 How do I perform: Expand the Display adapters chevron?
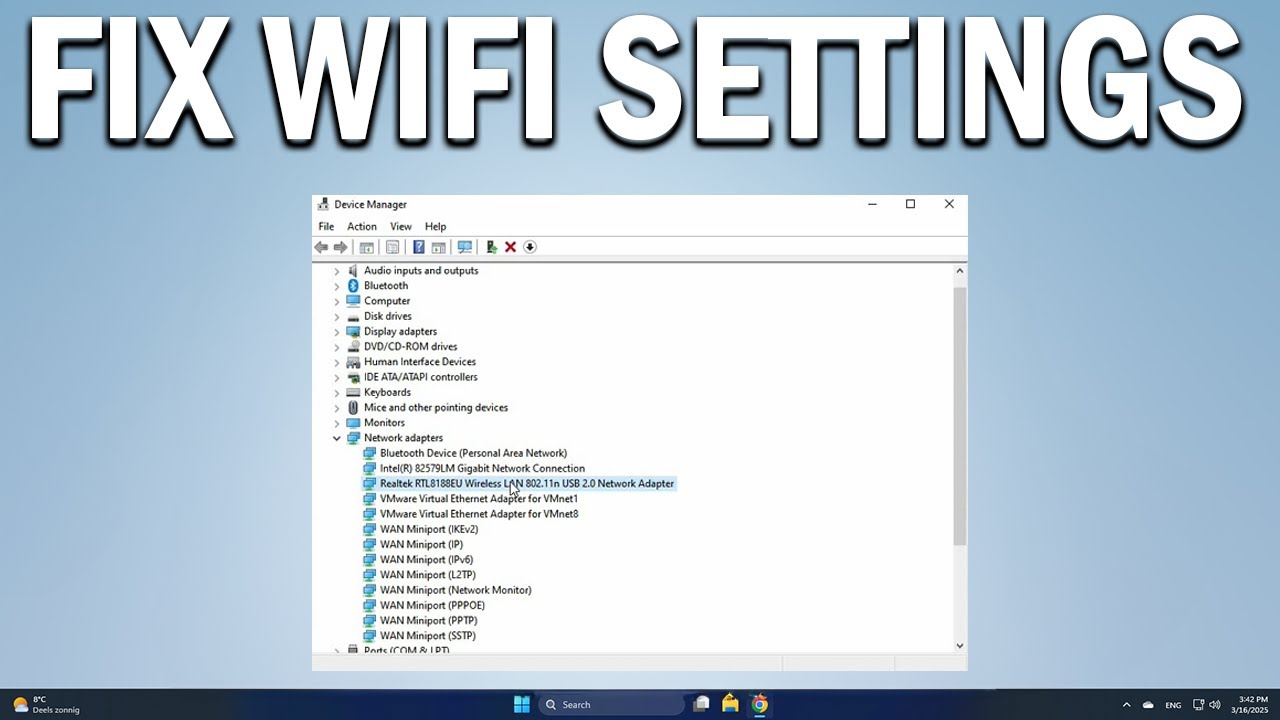[x=337, y=332]
